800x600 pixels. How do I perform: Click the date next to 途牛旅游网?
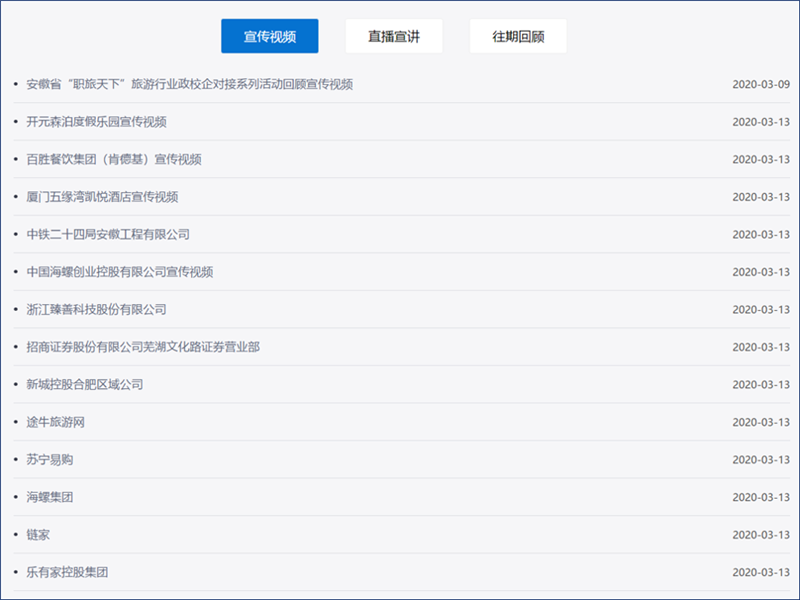pyautogui.click(x=760, y=422)
